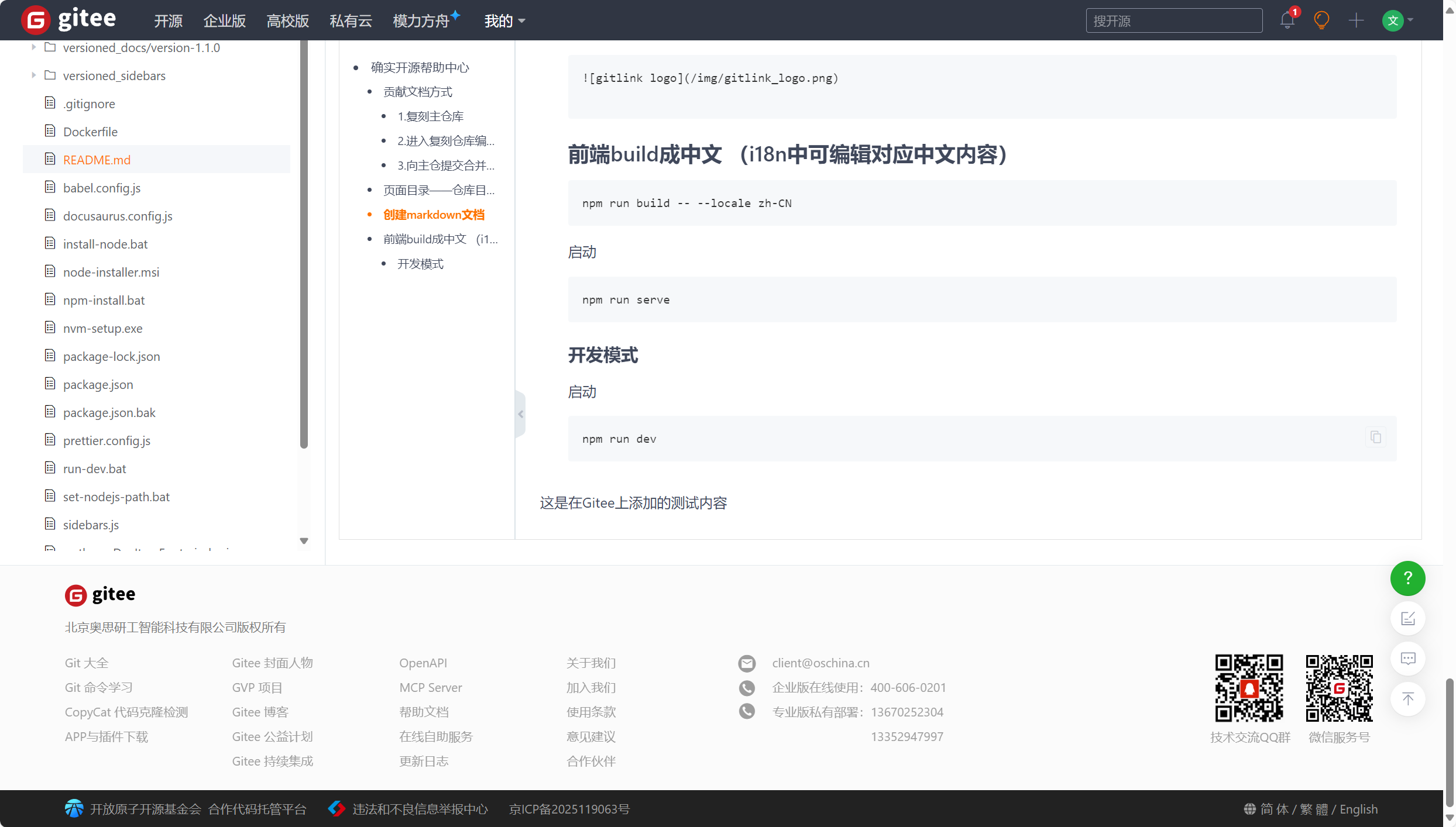Open the APP与插件下载 footer link
The image size is (1456, 827).
tap(107, 736)
